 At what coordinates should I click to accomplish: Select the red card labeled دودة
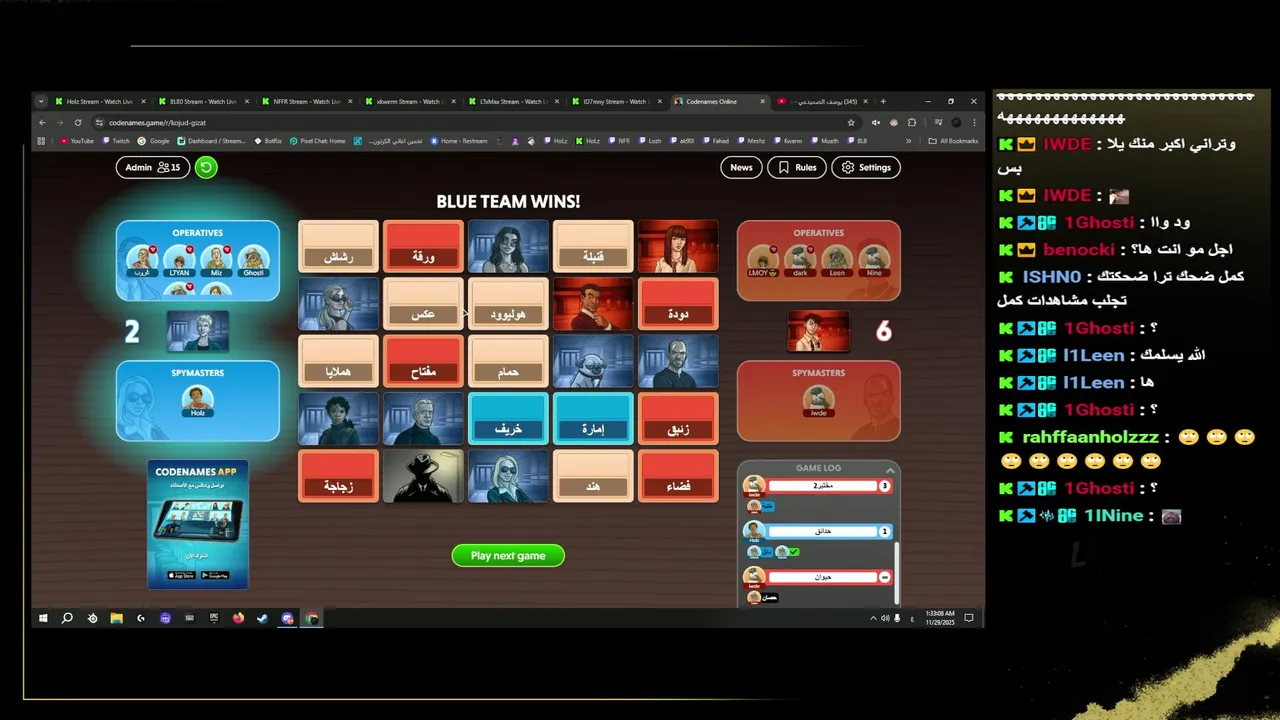point(679,304)
